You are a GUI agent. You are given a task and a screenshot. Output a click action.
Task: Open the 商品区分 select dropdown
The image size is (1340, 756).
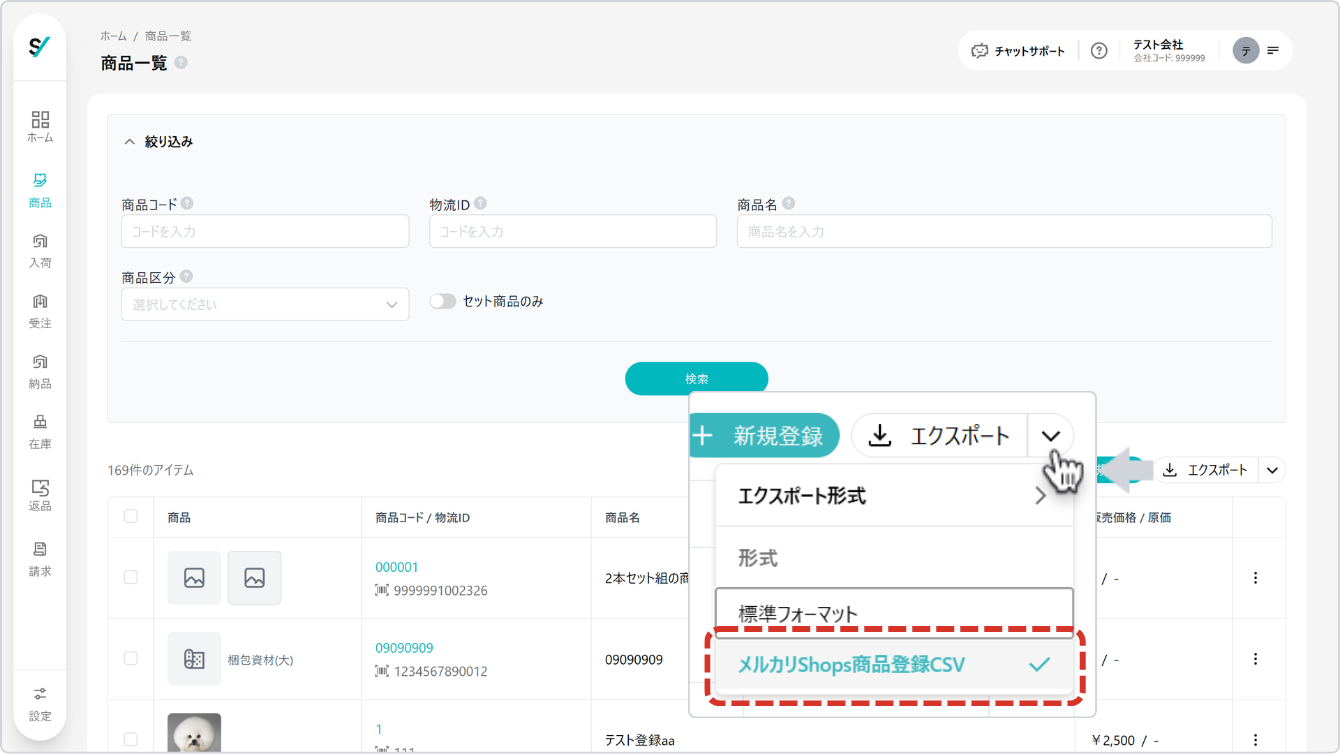[265, 304]
